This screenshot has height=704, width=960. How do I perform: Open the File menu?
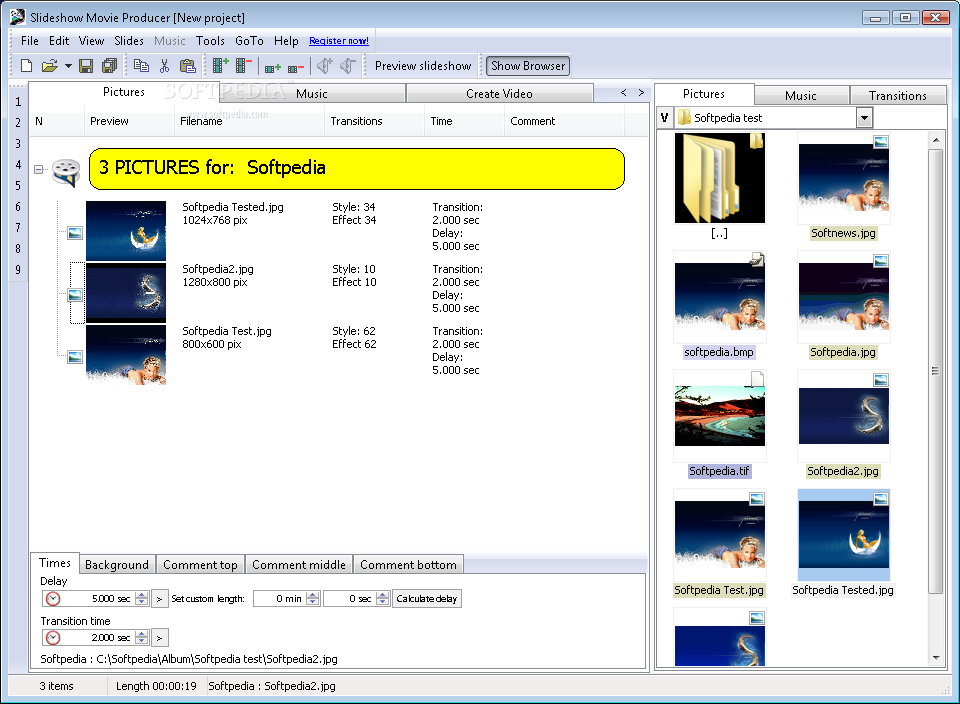[29, 40]
